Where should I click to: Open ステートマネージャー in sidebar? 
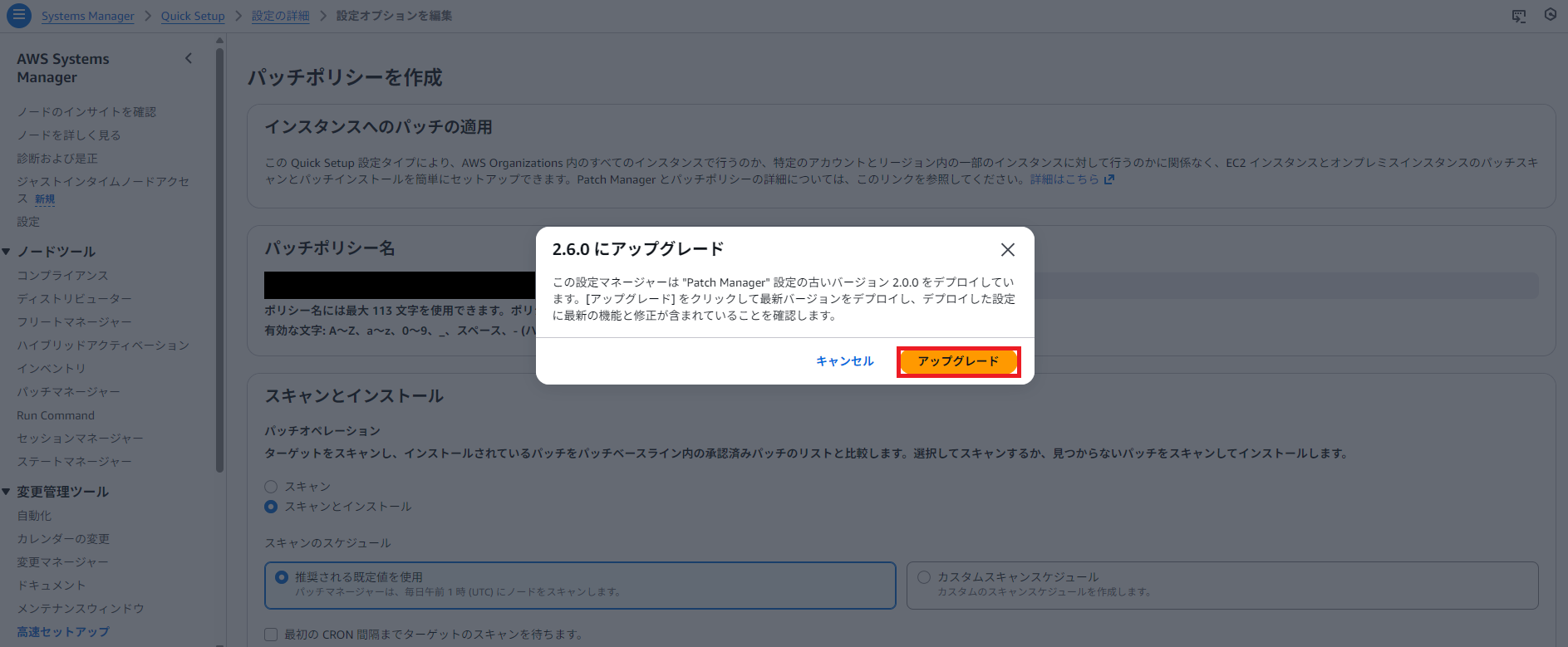pyautogui.click(x=74, y=462)
